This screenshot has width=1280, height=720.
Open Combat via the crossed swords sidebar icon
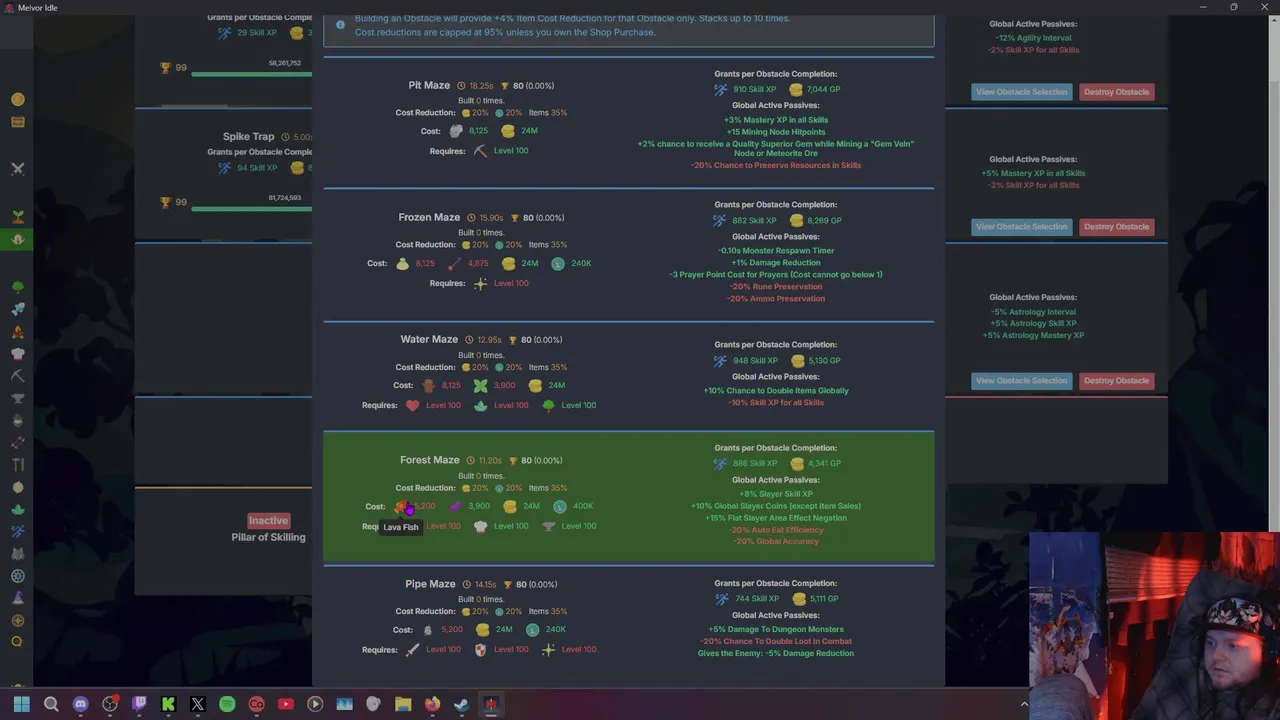(x=17, y=168)
